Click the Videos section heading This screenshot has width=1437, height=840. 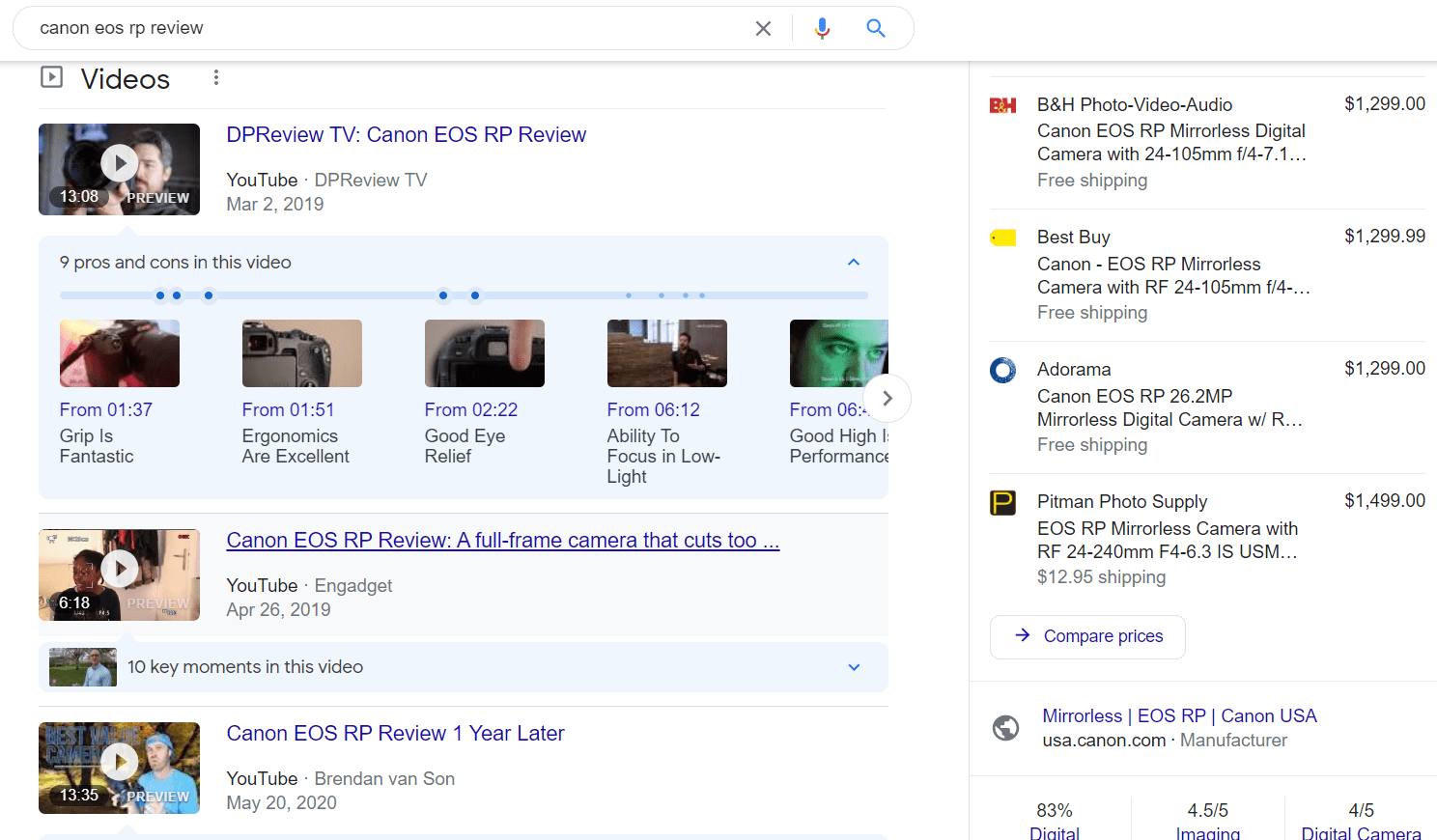(126, 79)
